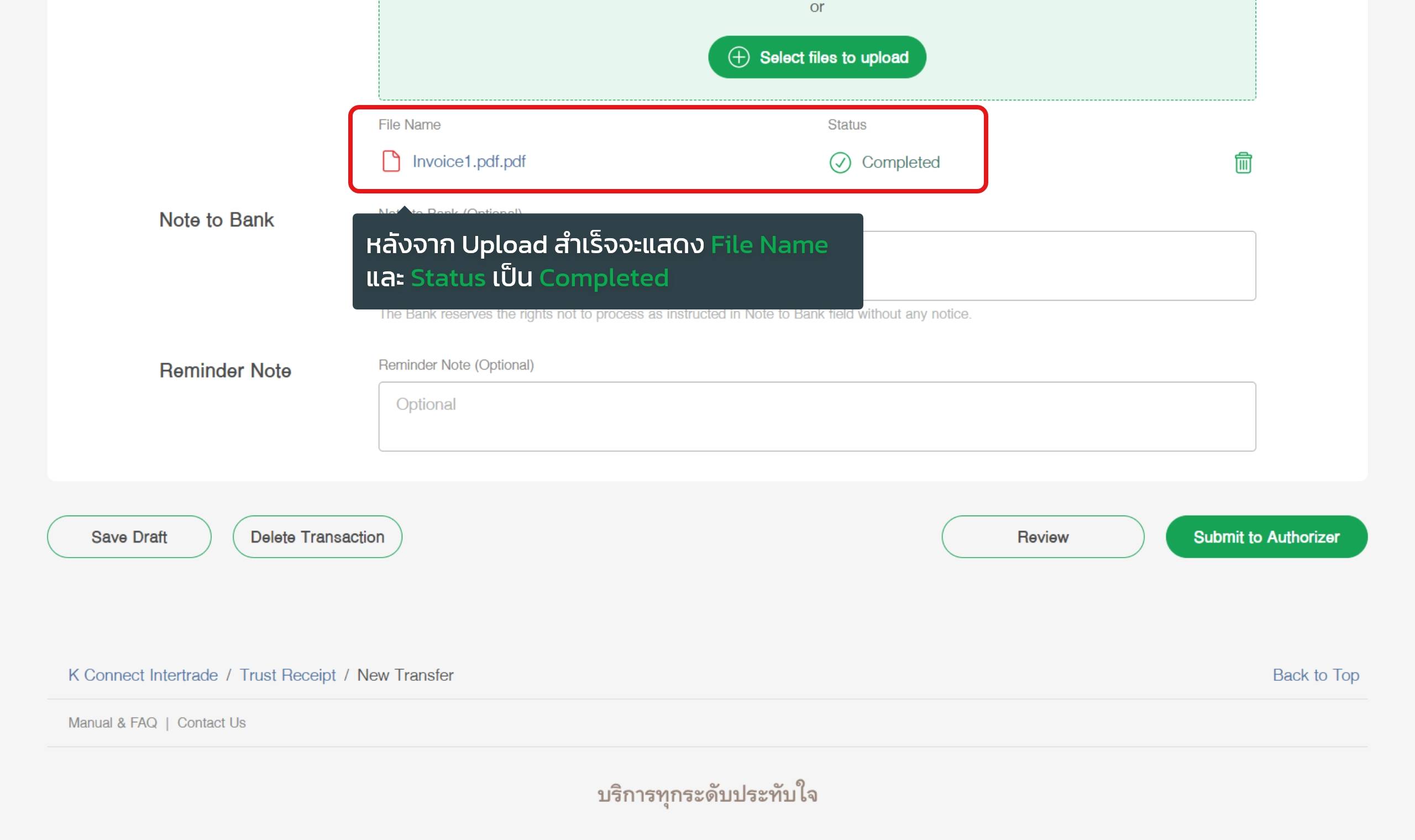The width and height of the screenshot is (1415, 840).
Task: Open K Connect Intertrade breadcrumb link
Action: (143, 675)
